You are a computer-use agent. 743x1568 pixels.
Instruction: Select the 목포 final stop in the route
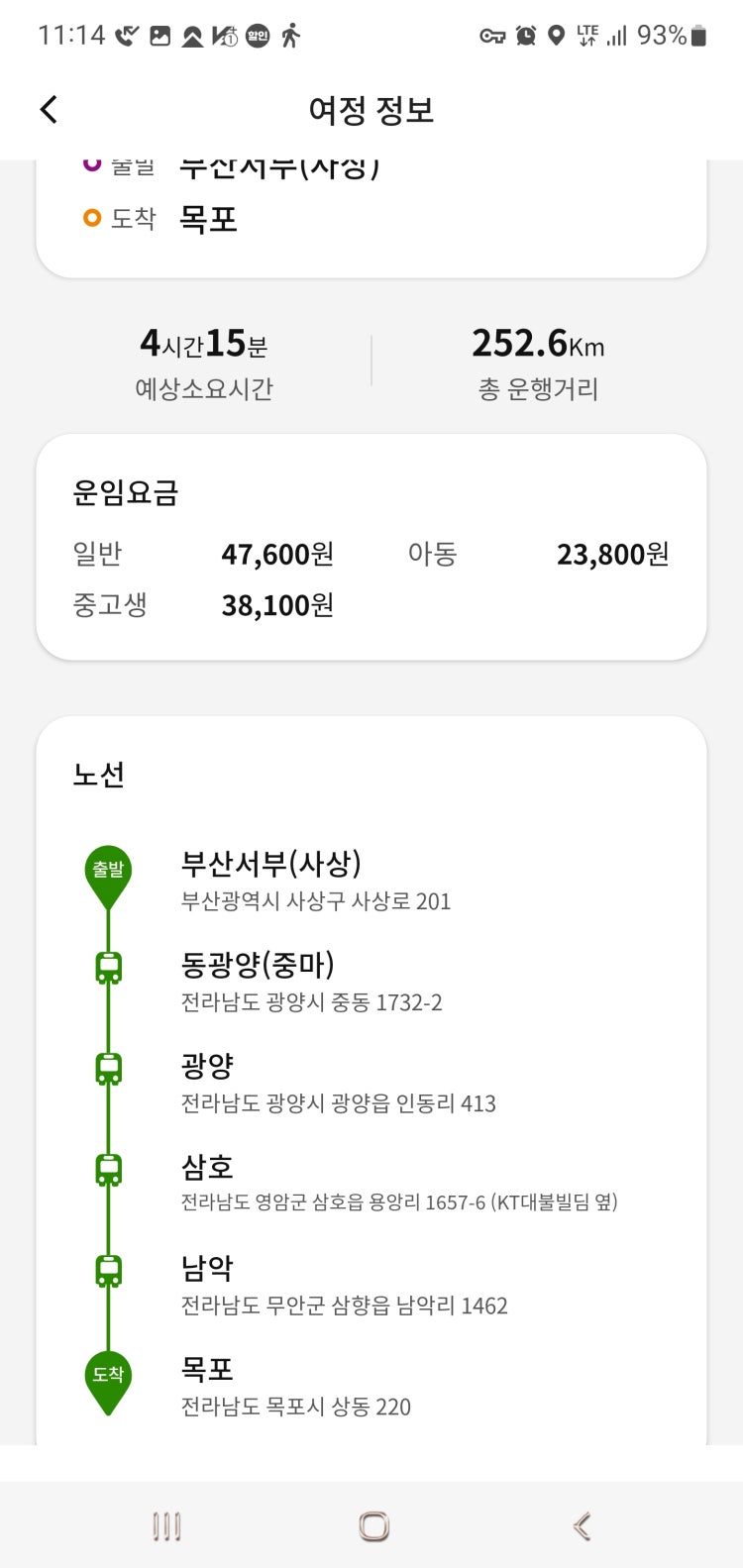click(x=207, y=1369)
